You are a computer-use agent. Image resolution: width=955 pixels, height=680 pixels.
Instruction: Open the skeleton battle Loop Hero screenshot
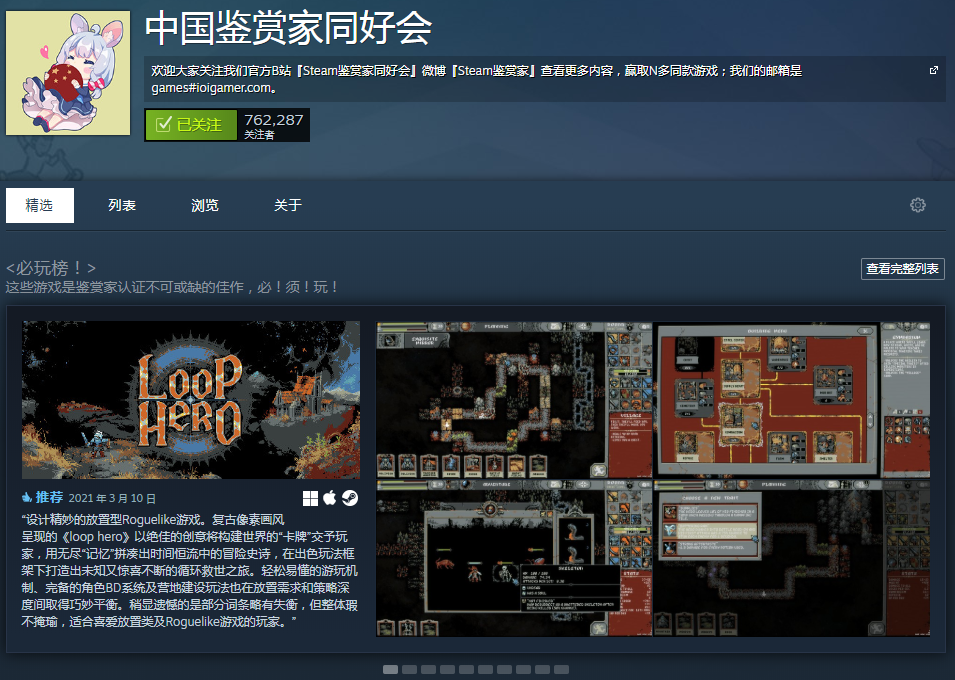click(x=513, y=558)
